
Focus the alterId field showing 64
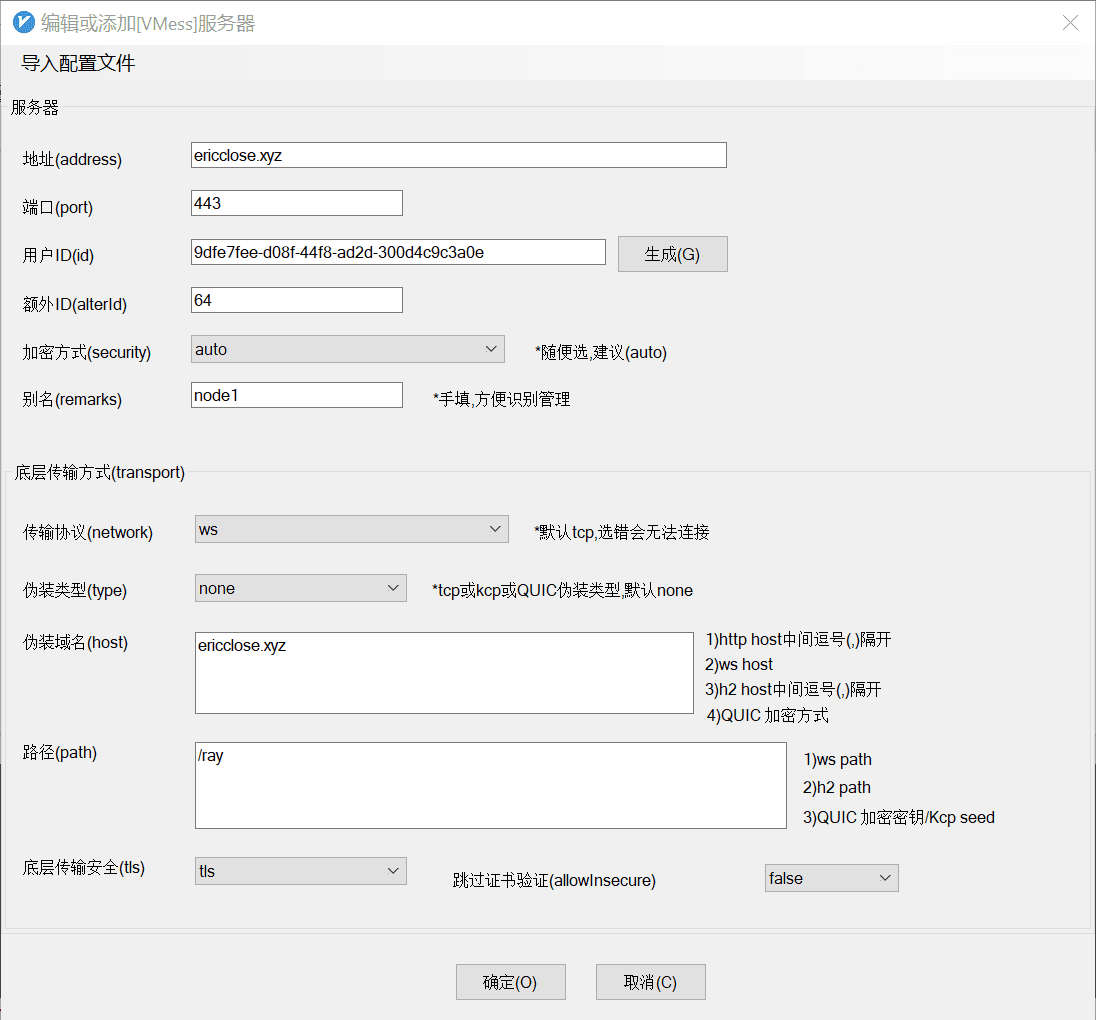pos(296,300)
